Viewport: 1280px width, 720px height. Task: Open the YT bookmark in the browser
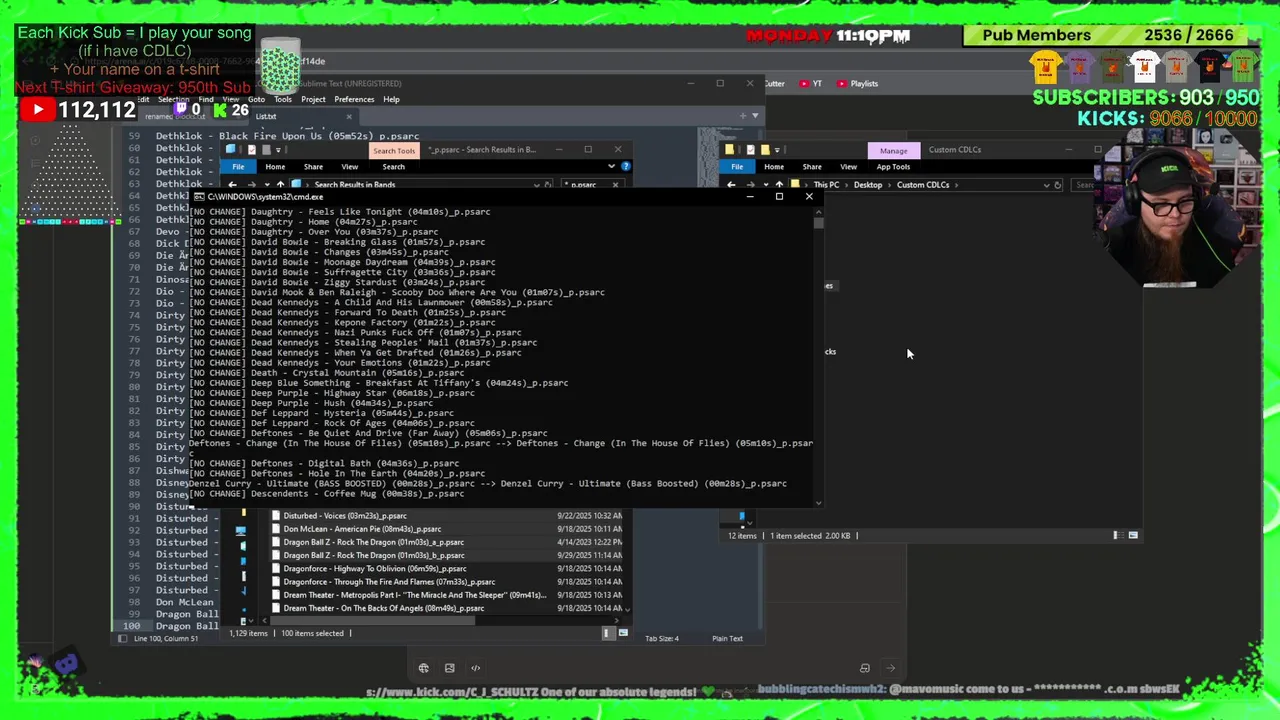click(811, 84)
